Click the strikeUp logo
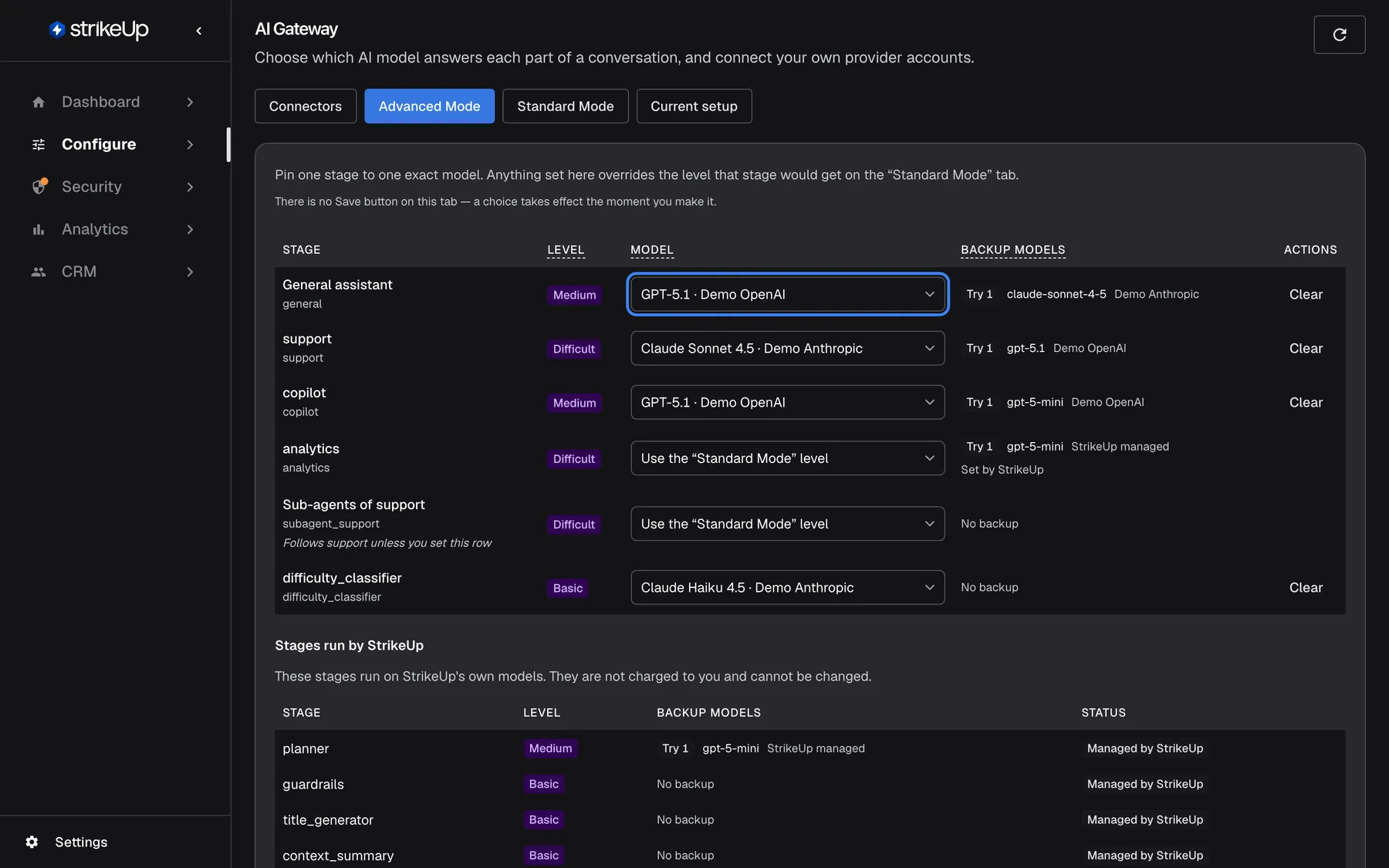Viewport: 1389px width, 868px height. 99,29
